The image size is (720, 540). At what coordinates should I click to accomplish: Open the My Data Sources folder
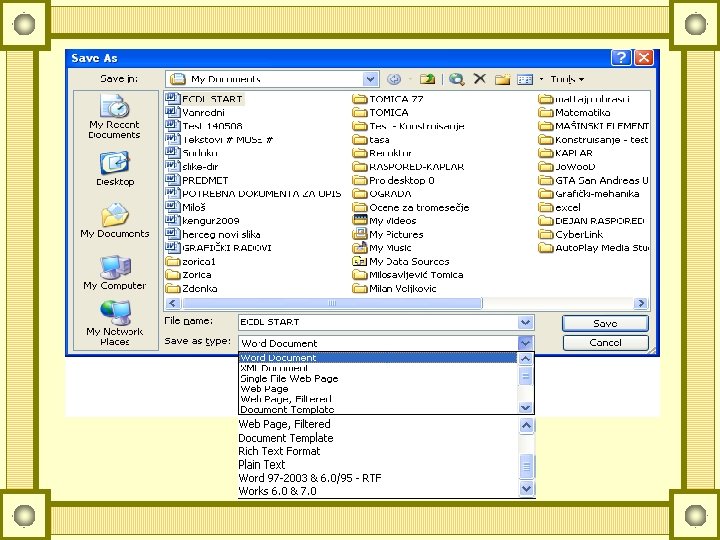401,261
